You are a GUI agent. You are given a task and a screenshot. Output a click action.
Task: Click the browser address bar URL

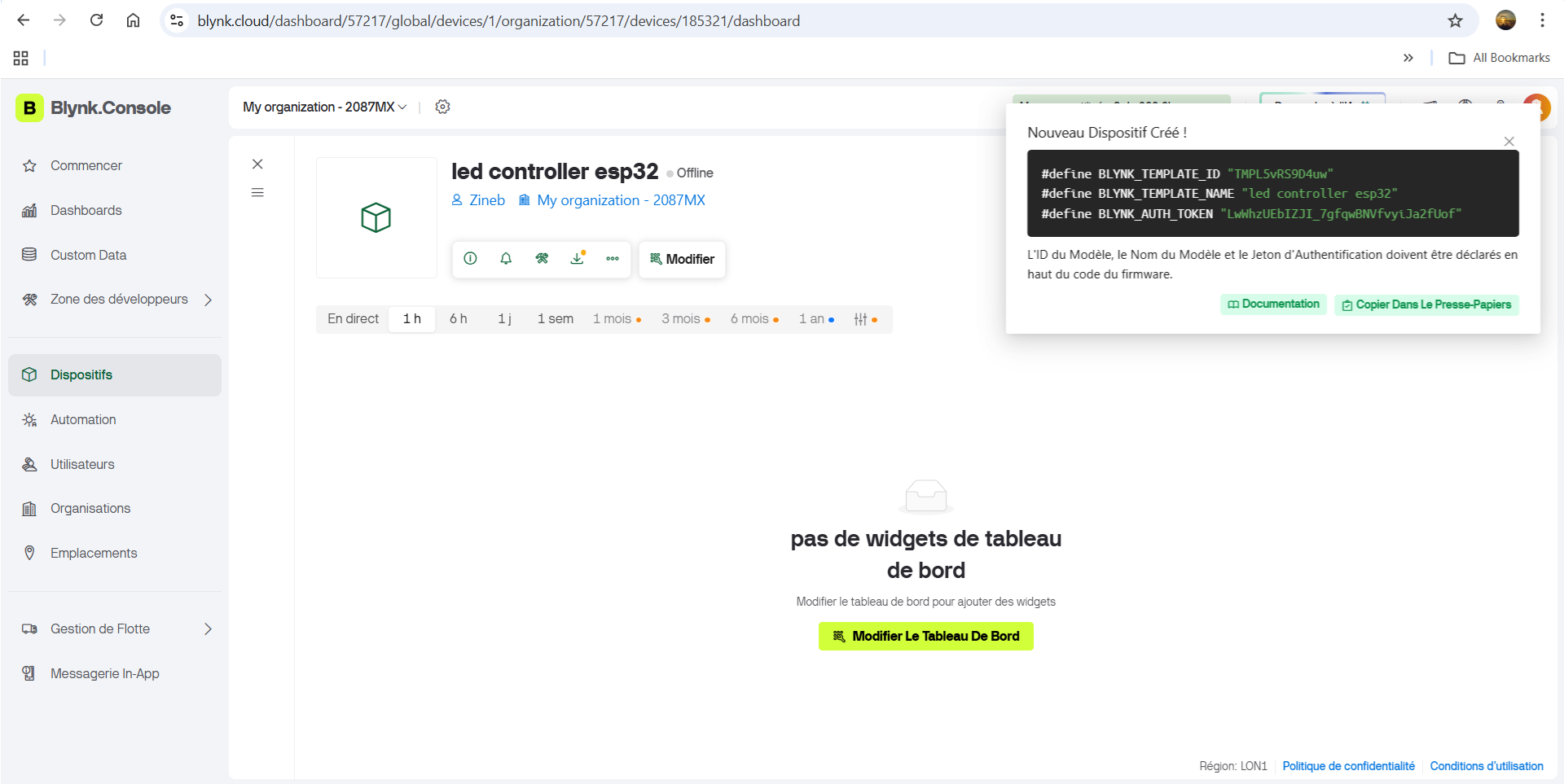[499, 20]
